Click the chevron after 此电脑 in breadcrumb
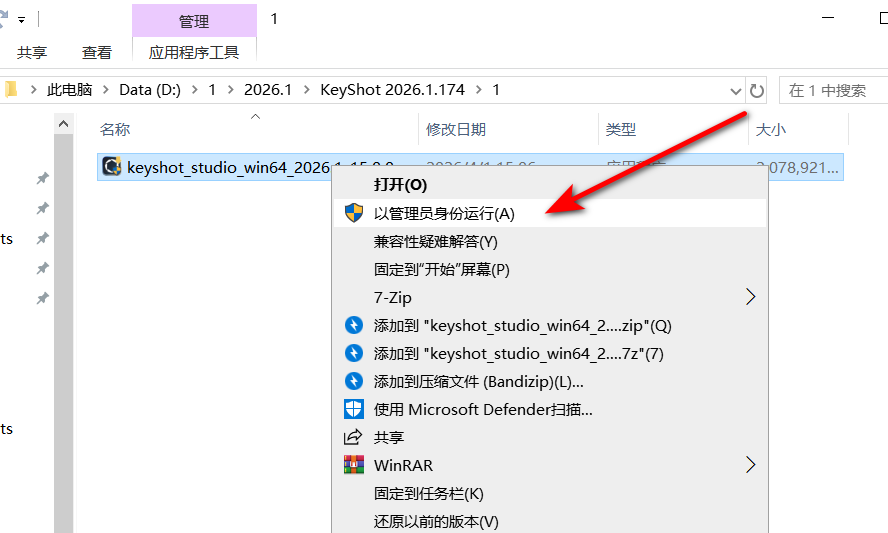 pos(105,89)
